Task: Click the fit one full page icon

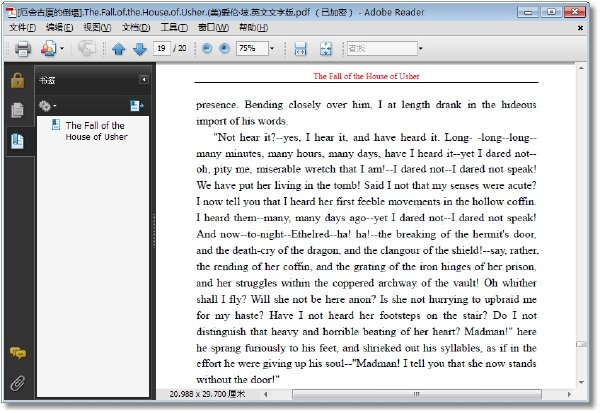Action: tap(326, 49)
